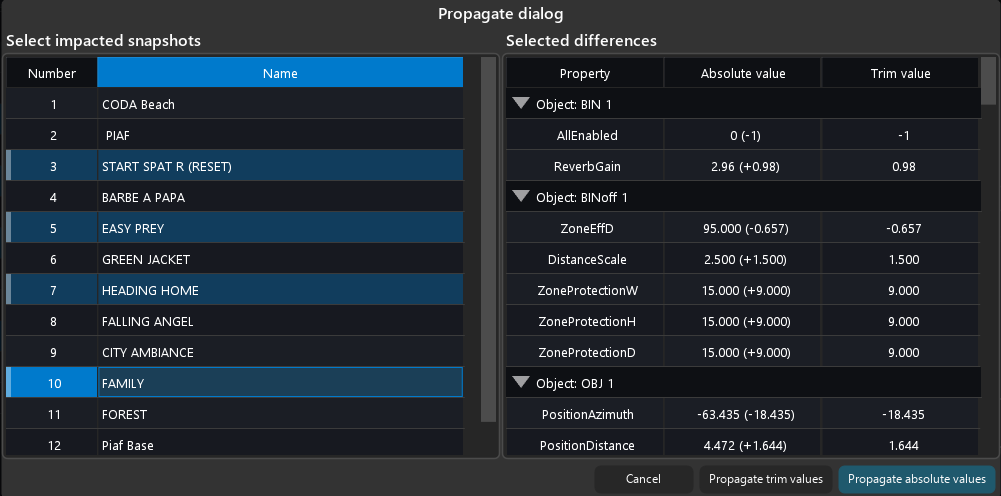
Task: Collapse the Object: BIN 1 group
Action: (x=520, y=103)
